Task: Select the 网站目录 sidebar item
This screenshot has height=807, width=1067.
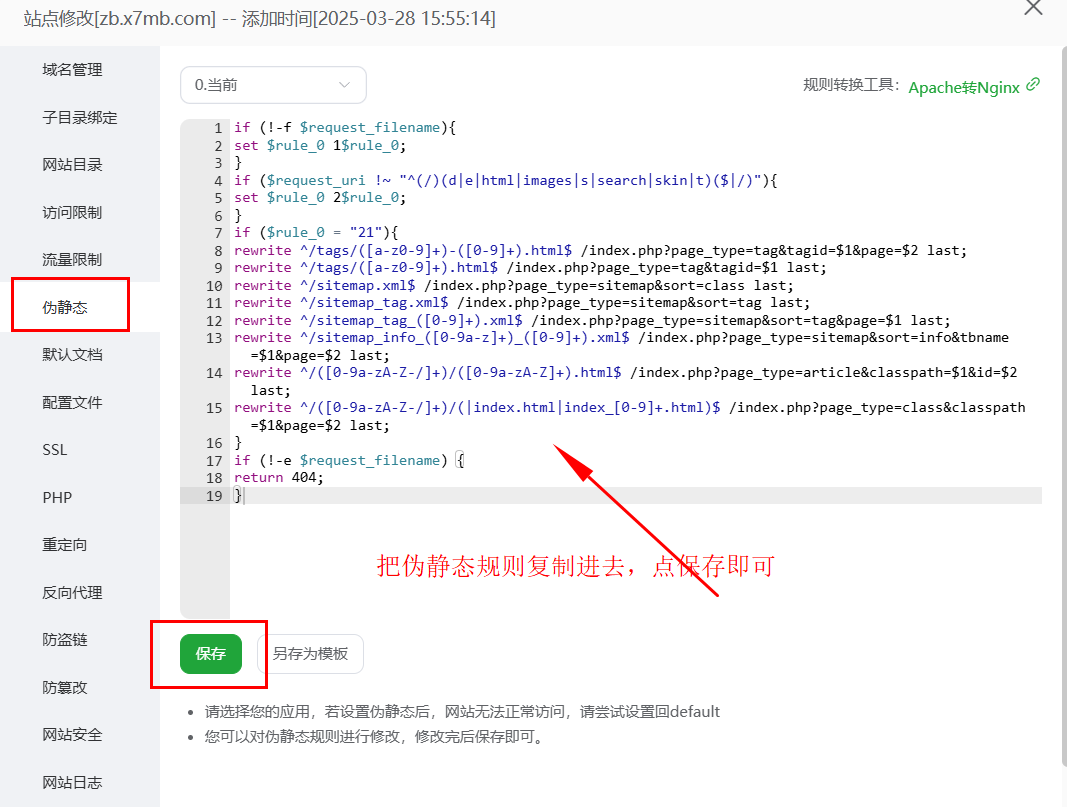Action: 72,165
